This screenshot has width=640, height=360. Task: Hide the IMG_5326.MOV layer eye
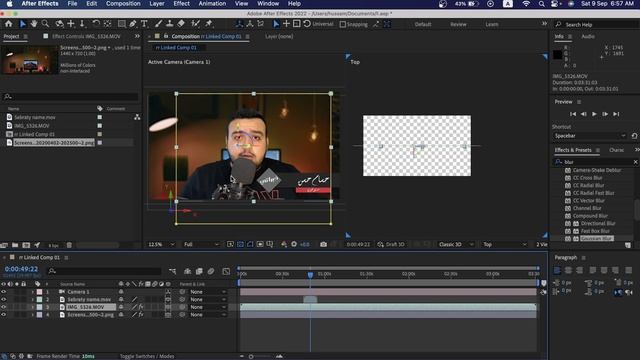4,307
